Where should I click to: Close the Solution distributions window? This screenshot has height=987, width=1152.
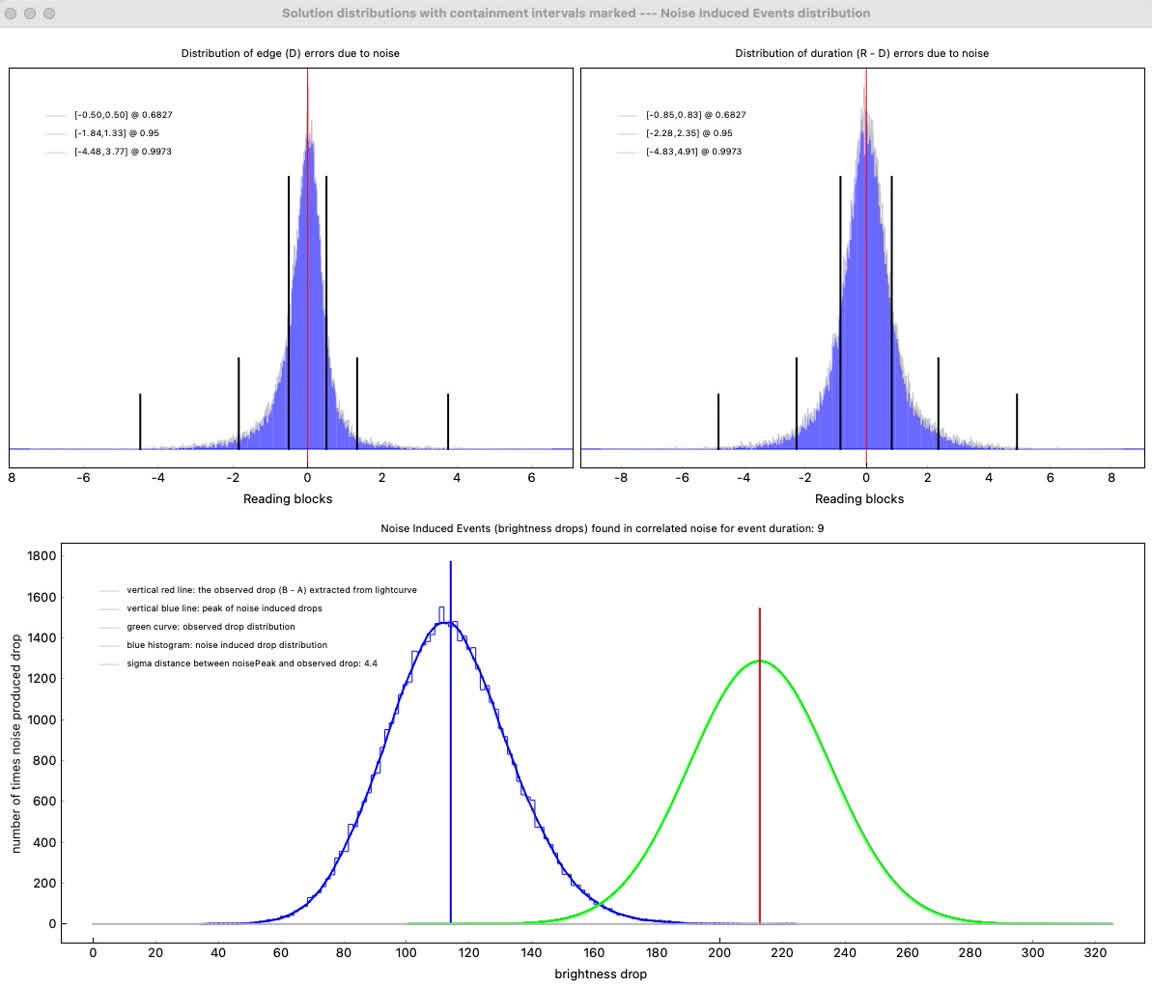coord(12,14)
